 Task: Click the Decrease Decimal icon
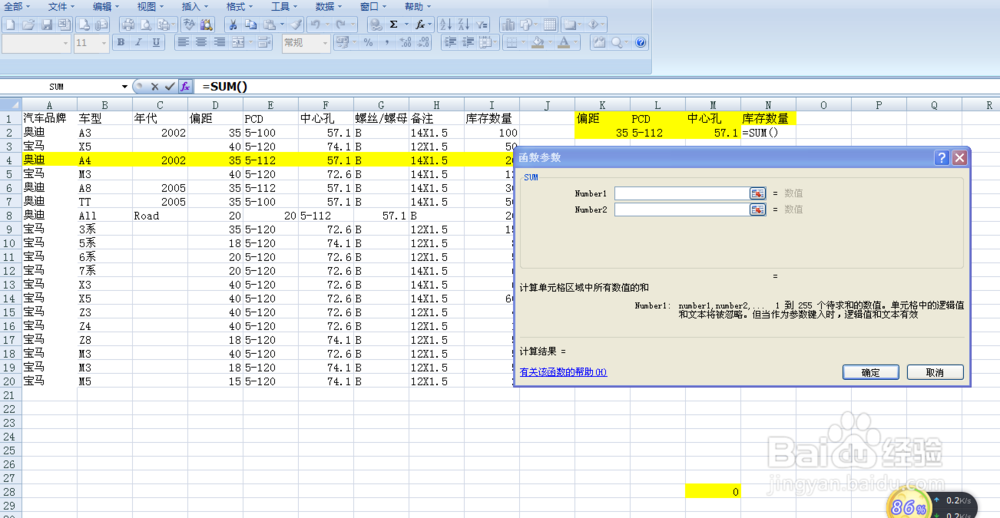[x=423, y=43]
